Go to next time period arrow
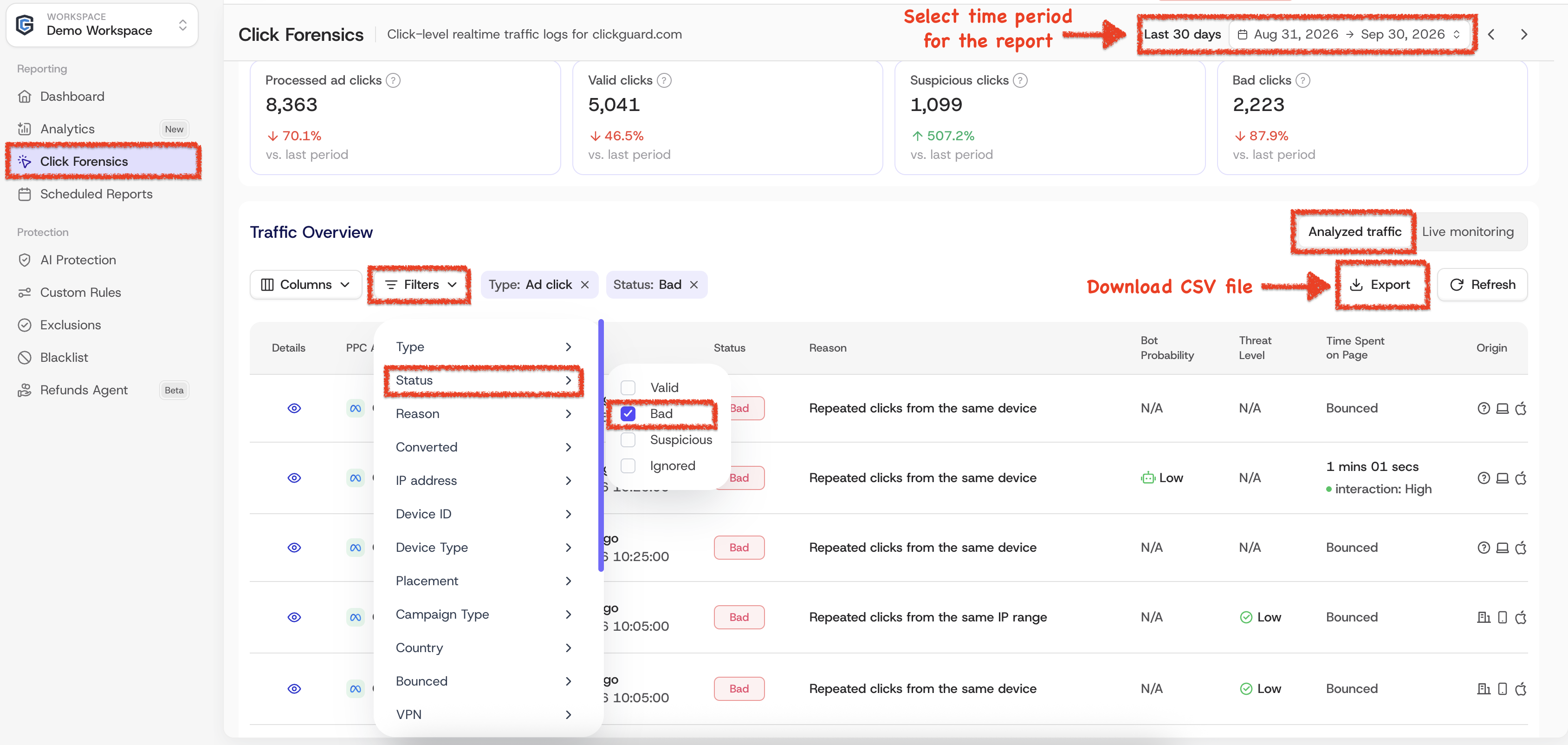1568x745 pixels. click(x=1524, y=34)
